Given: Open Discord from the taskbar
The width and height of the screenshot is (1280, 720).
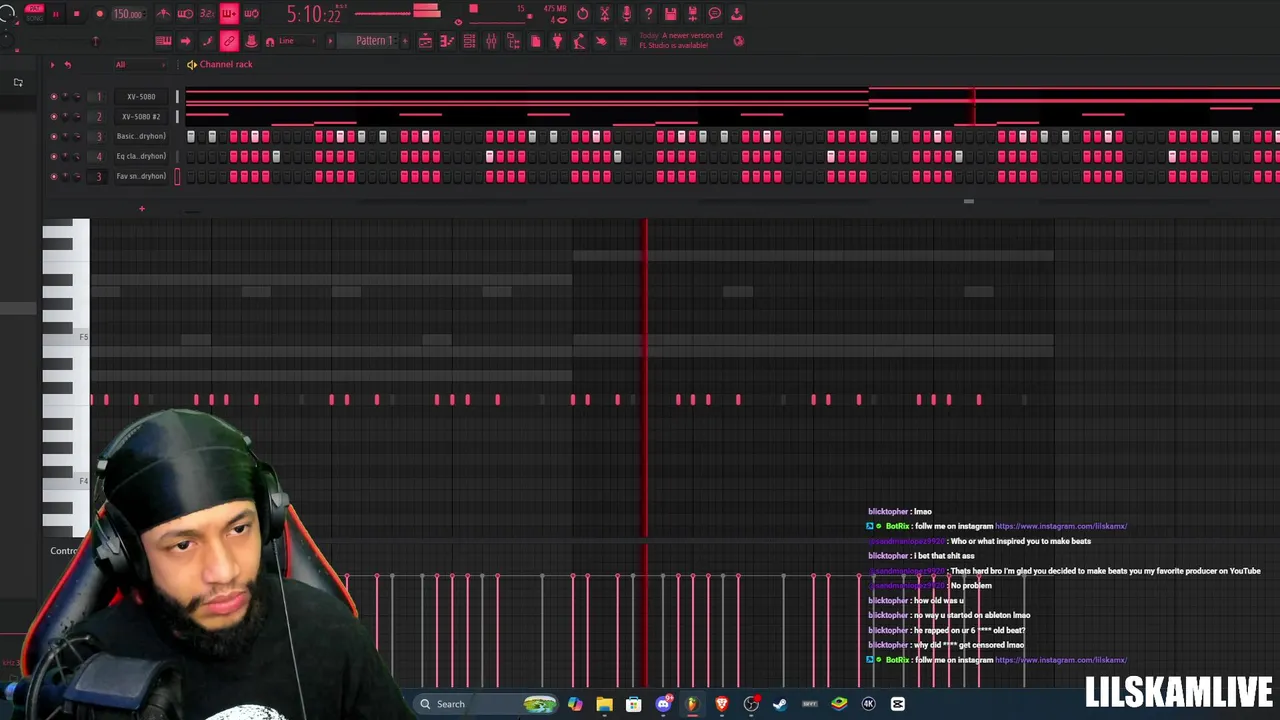Looking at the screenshot, I should [x=663, y=704].
